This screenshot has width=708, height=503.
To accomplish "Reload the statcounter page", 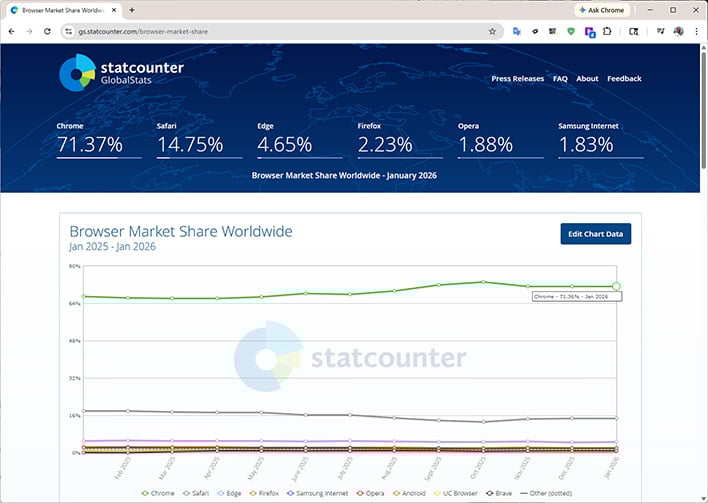I will click(x=47, y=32).
